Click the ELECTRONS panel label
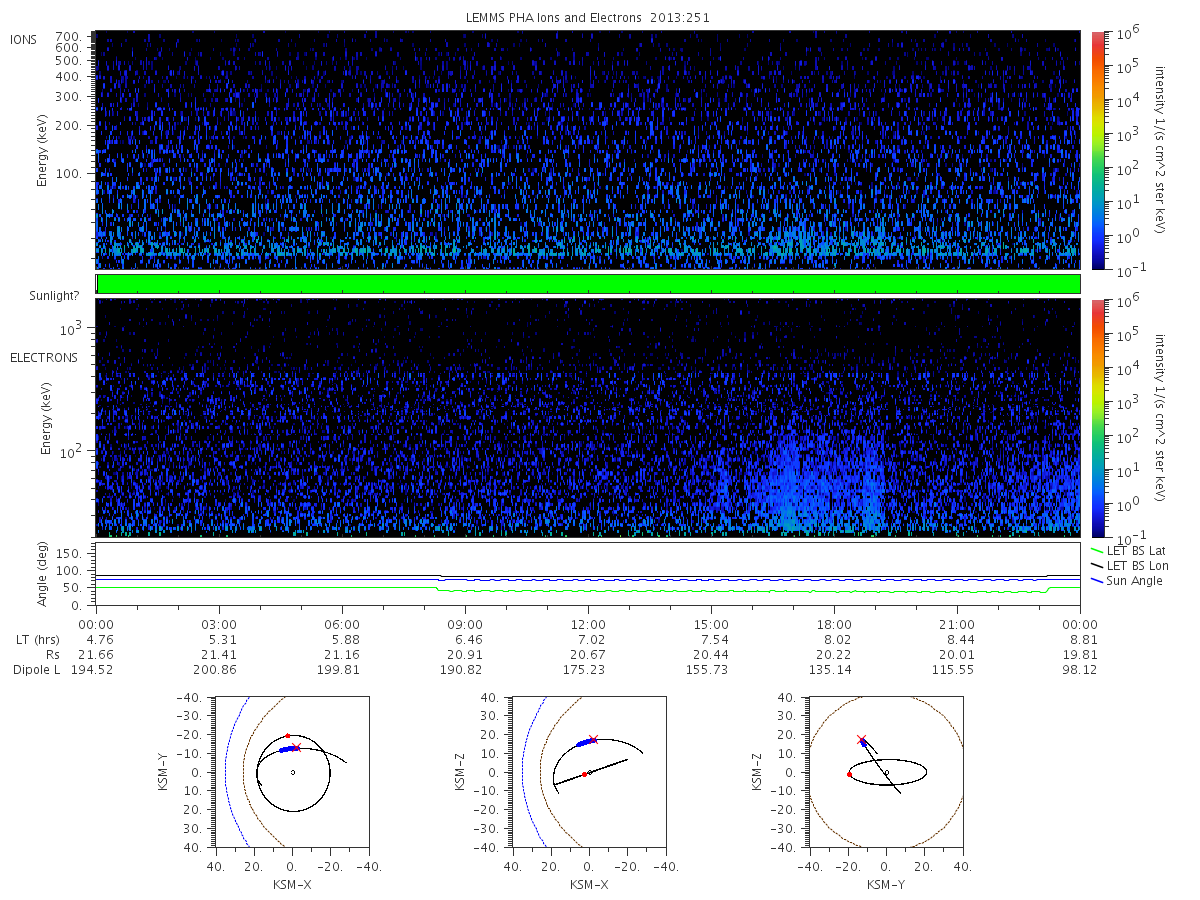This screenshot has width=1200, height=900. [x=44, y=357]
